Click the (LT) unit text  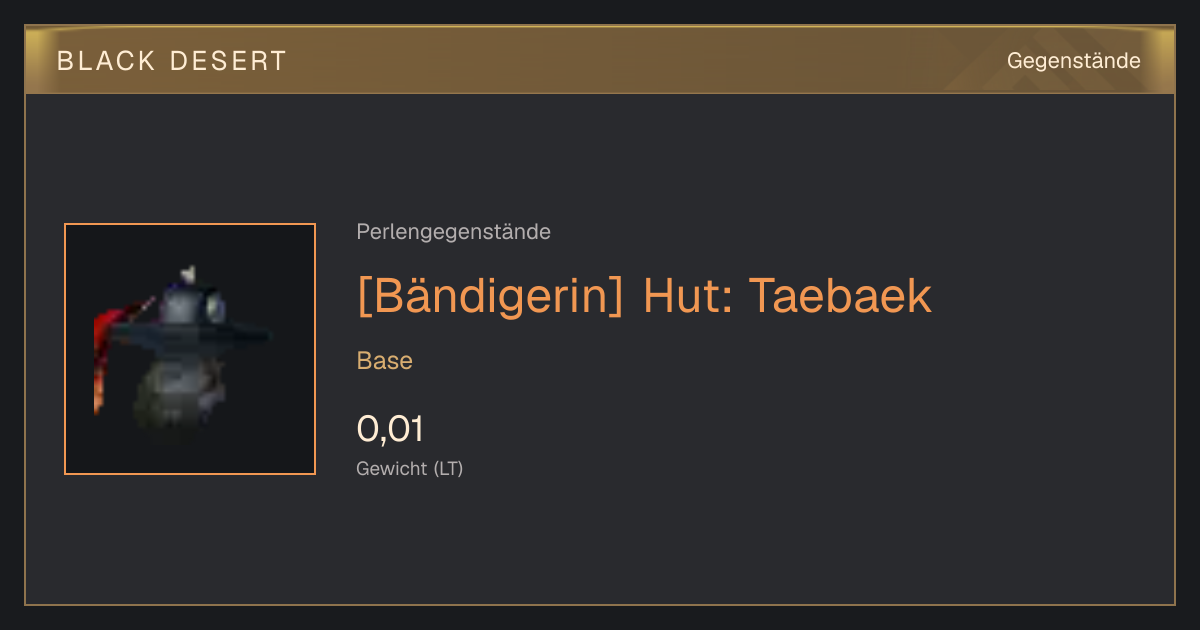448,468
